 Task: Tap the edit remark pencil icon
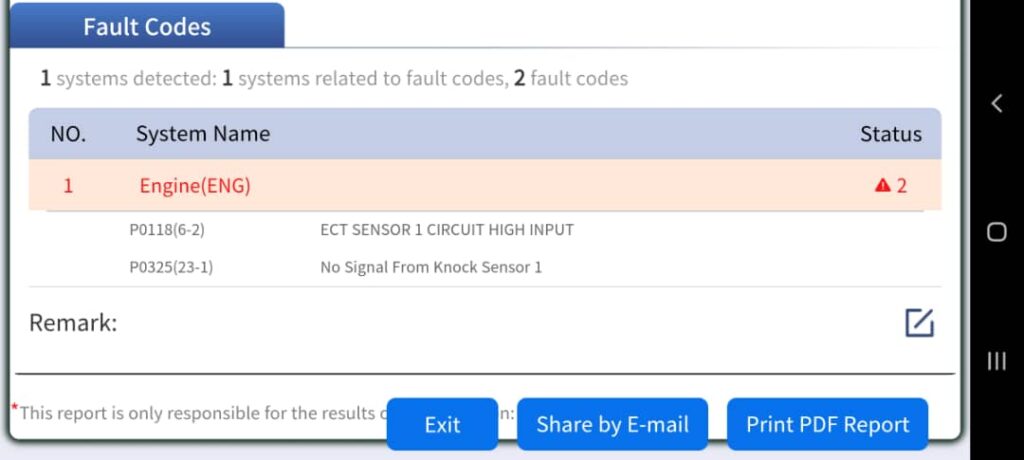coord(918,323)
